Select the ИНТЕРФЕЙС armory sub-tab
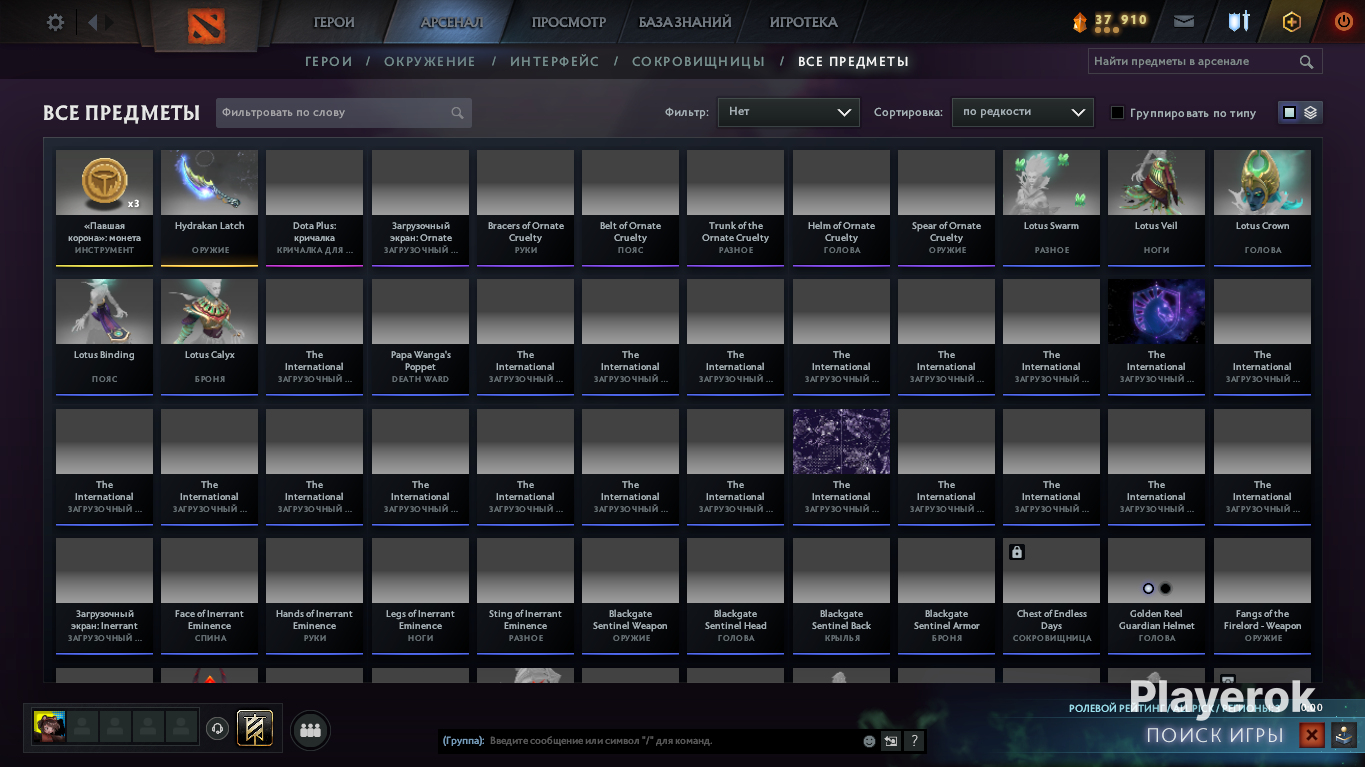The width and height of the screenshot is (1365, 767). (x=555, y=62)
